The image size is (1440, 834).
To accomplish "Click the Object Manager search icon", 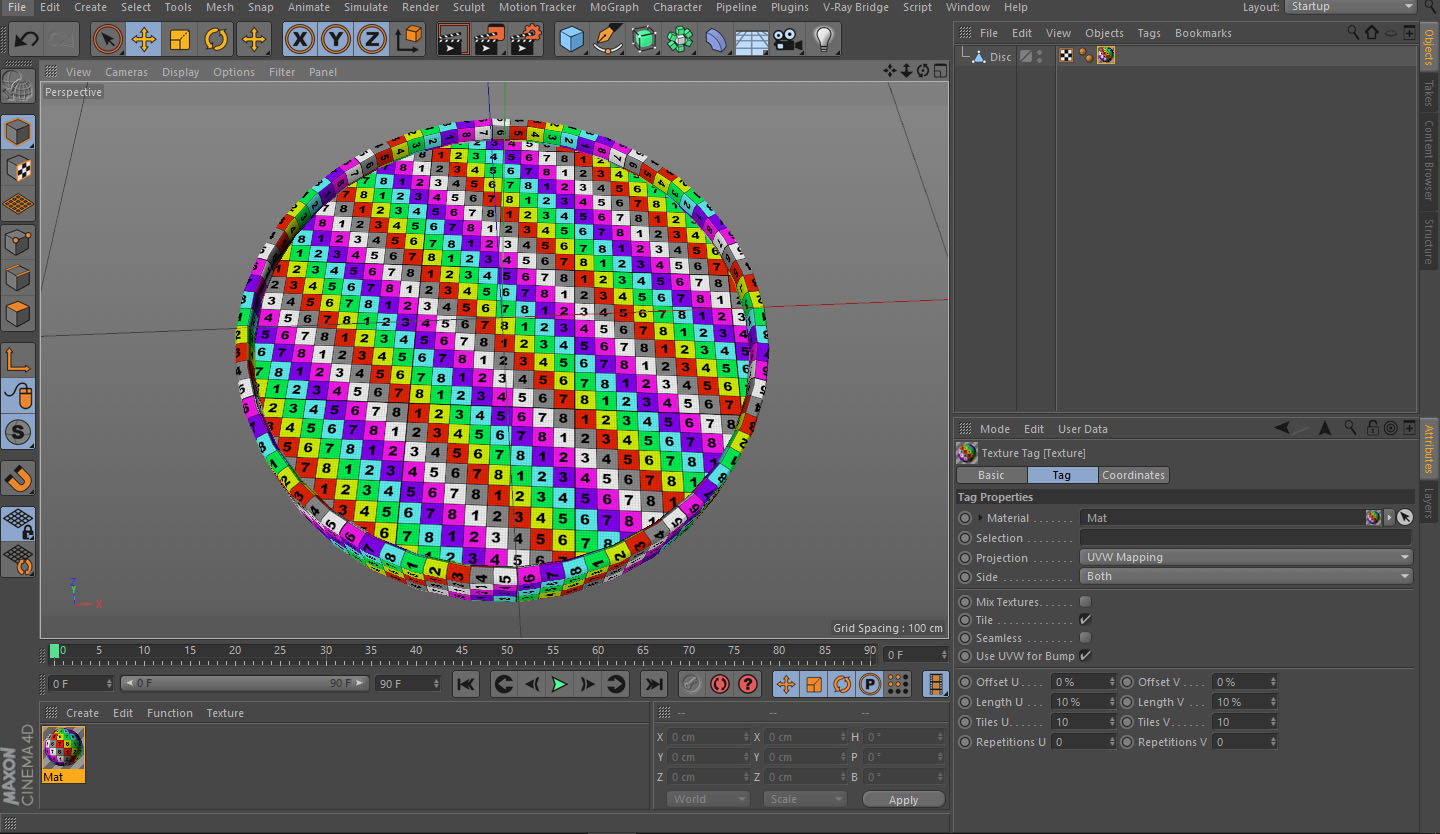I will (x=1353, y=33).
